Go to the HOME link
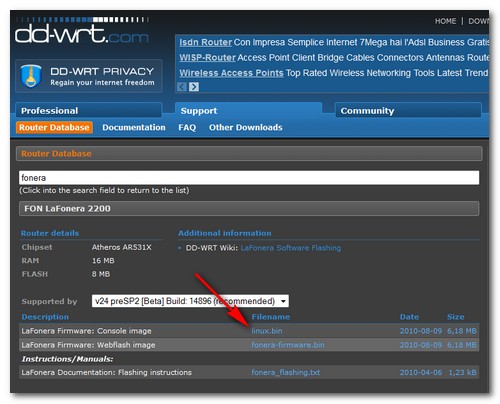Viewport: 500px width, 404px height. [x=445, y=21]
